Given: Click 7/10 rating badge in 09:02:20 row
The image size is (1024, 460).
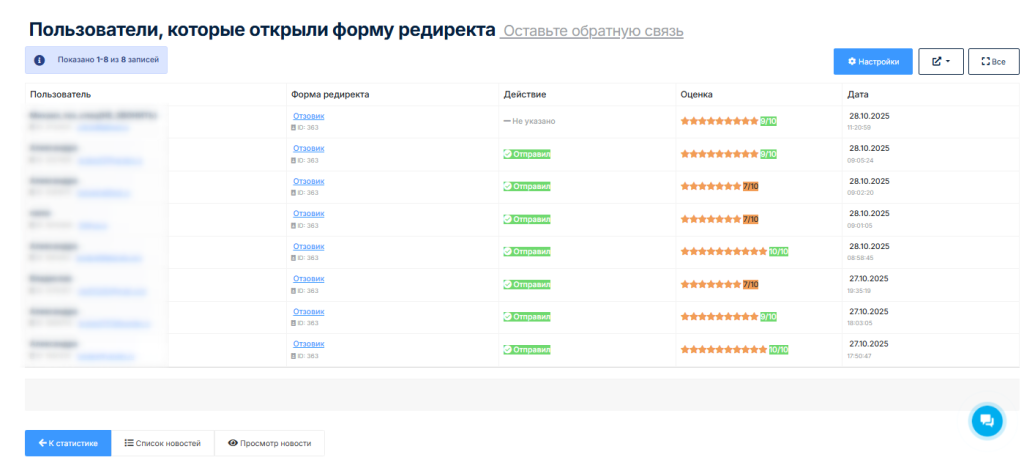Looking at the screenshot, I should coord(751,186).
